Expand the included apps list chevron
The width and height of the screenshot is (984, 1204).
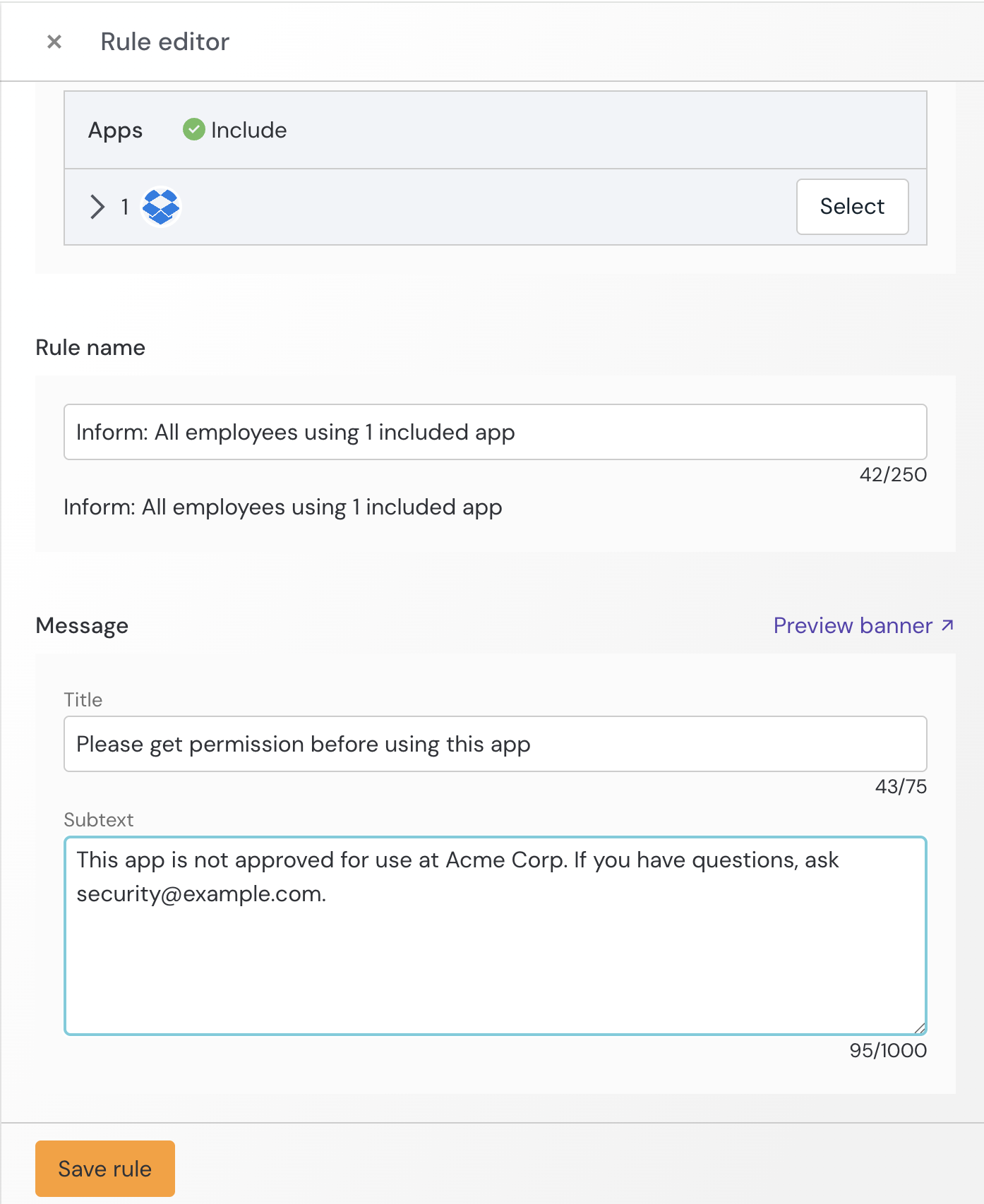point(97,207)
